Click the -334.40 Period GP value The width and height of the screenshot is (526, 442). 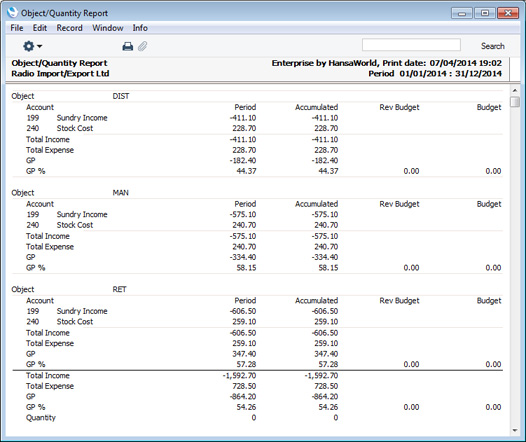pyautogui.click(x=243, y=257)
